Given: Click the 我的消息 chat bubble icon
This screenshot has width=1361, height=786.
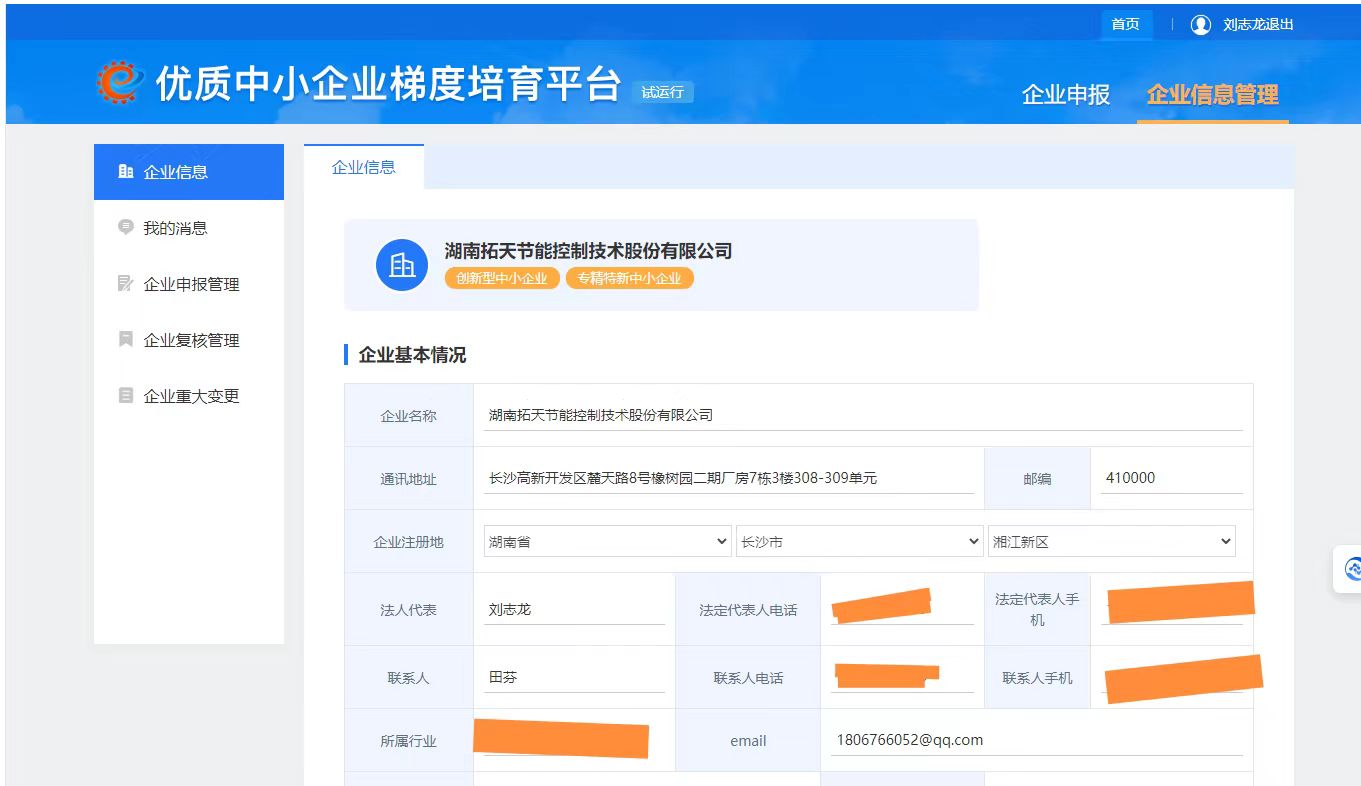Looking at the screenshot, I should 125,227.
